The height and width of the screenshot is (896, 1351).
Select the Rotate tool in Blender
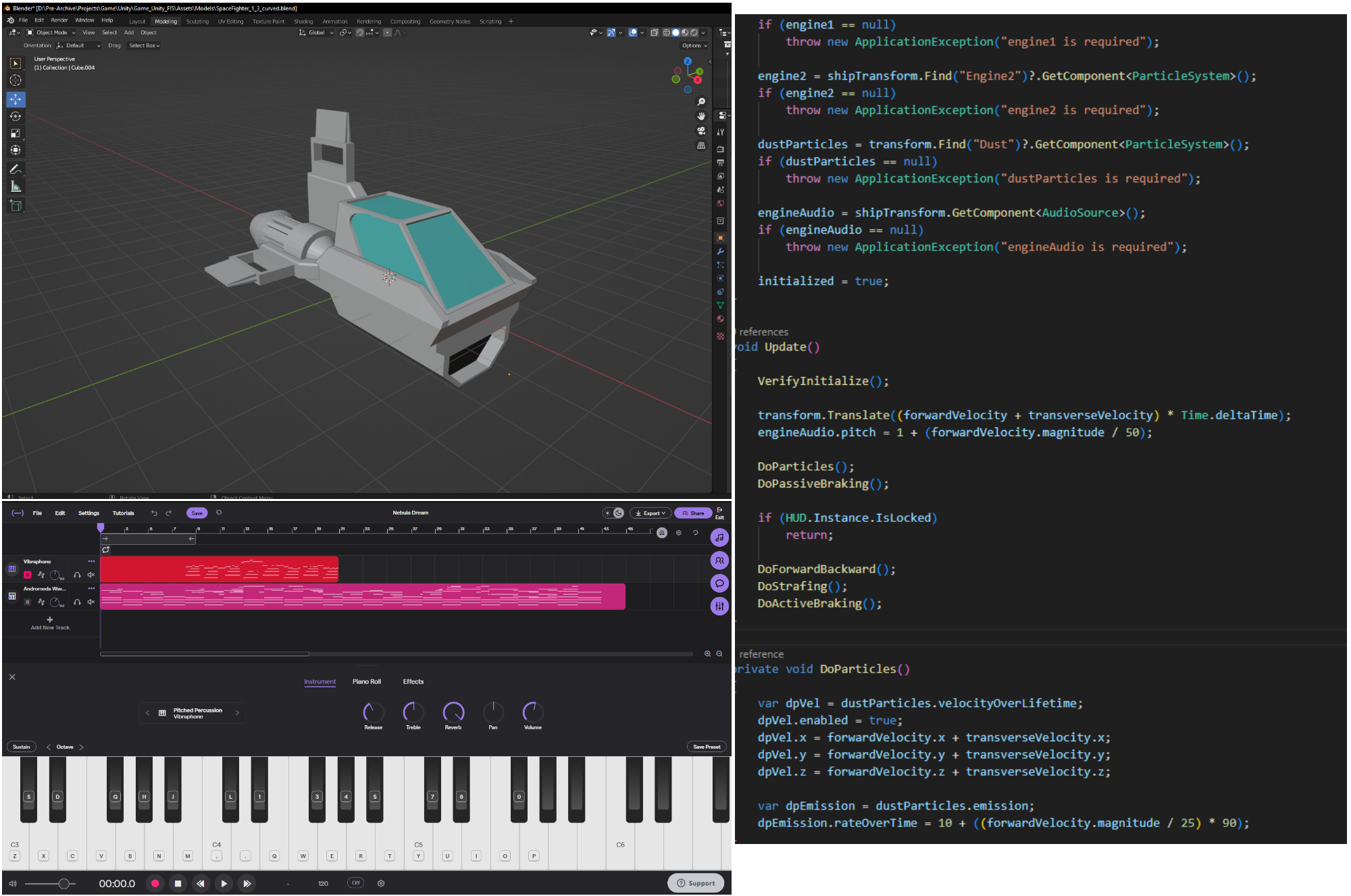(16, 115)
